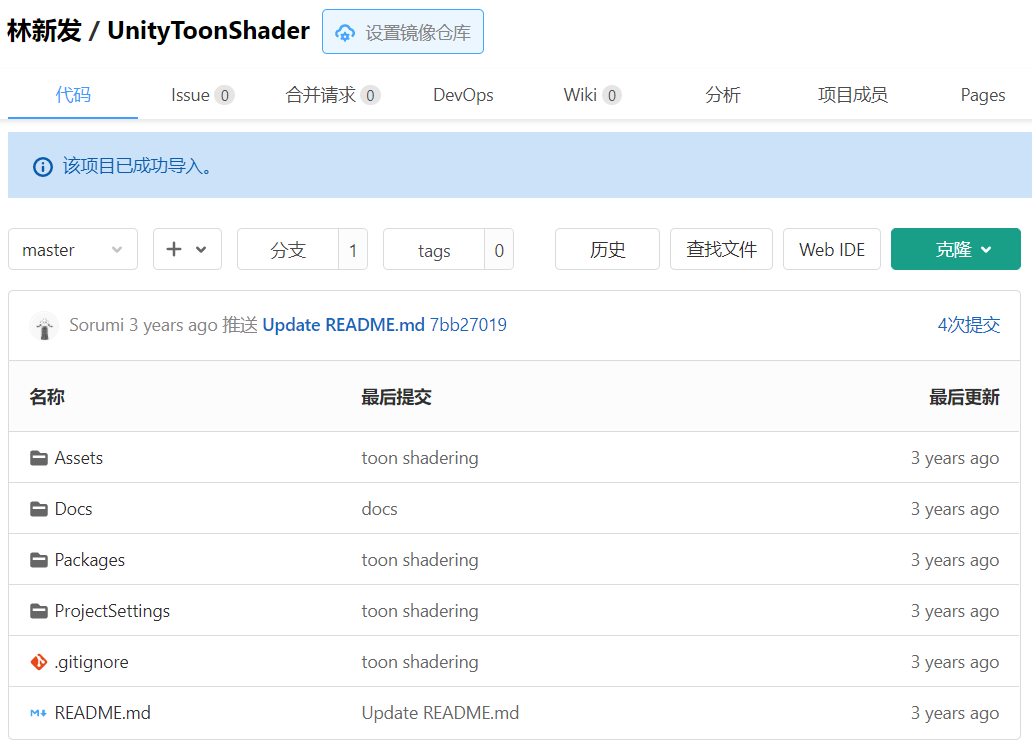Open the .gitignore file name
This screenshot has height=748, width=1032.
91,662
